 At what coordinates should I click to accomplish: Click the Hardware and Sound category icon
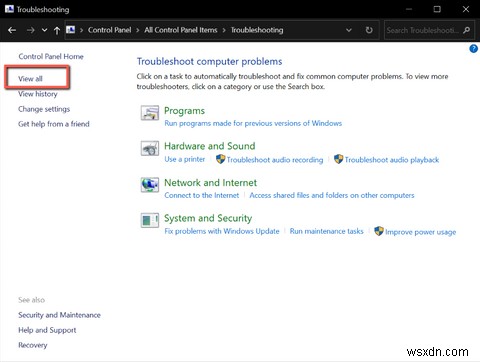point(150,148)
